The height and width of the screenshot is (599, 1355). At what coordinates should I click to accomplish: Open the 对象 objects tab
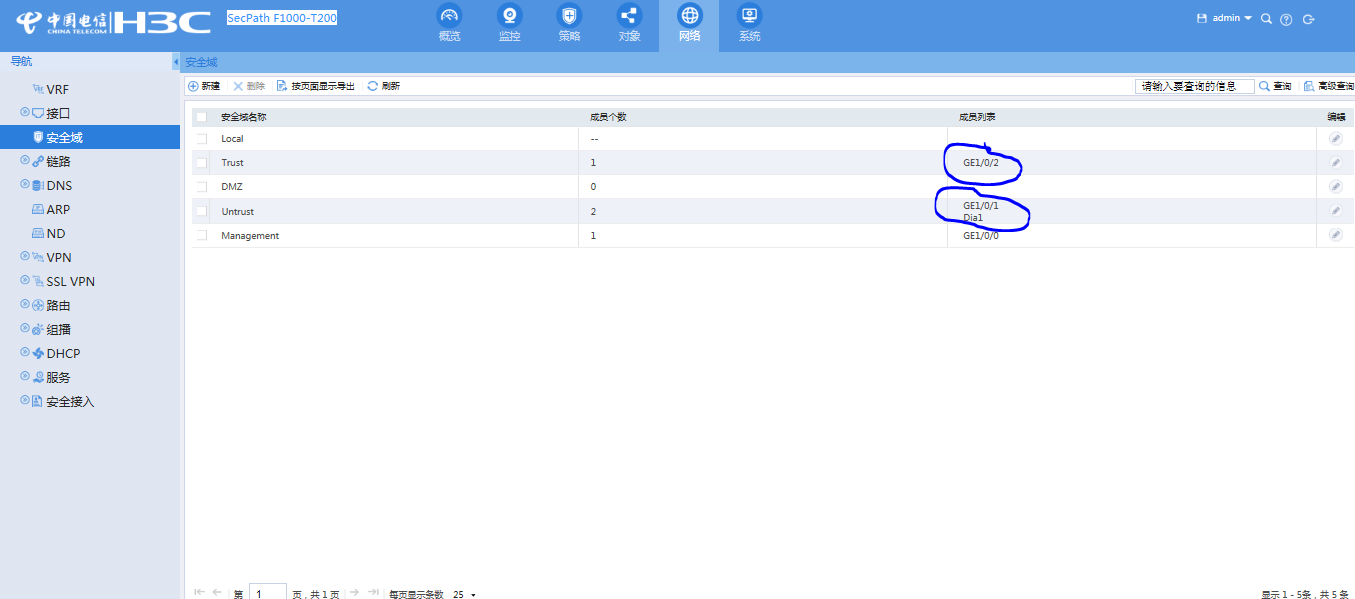[629, 24]
